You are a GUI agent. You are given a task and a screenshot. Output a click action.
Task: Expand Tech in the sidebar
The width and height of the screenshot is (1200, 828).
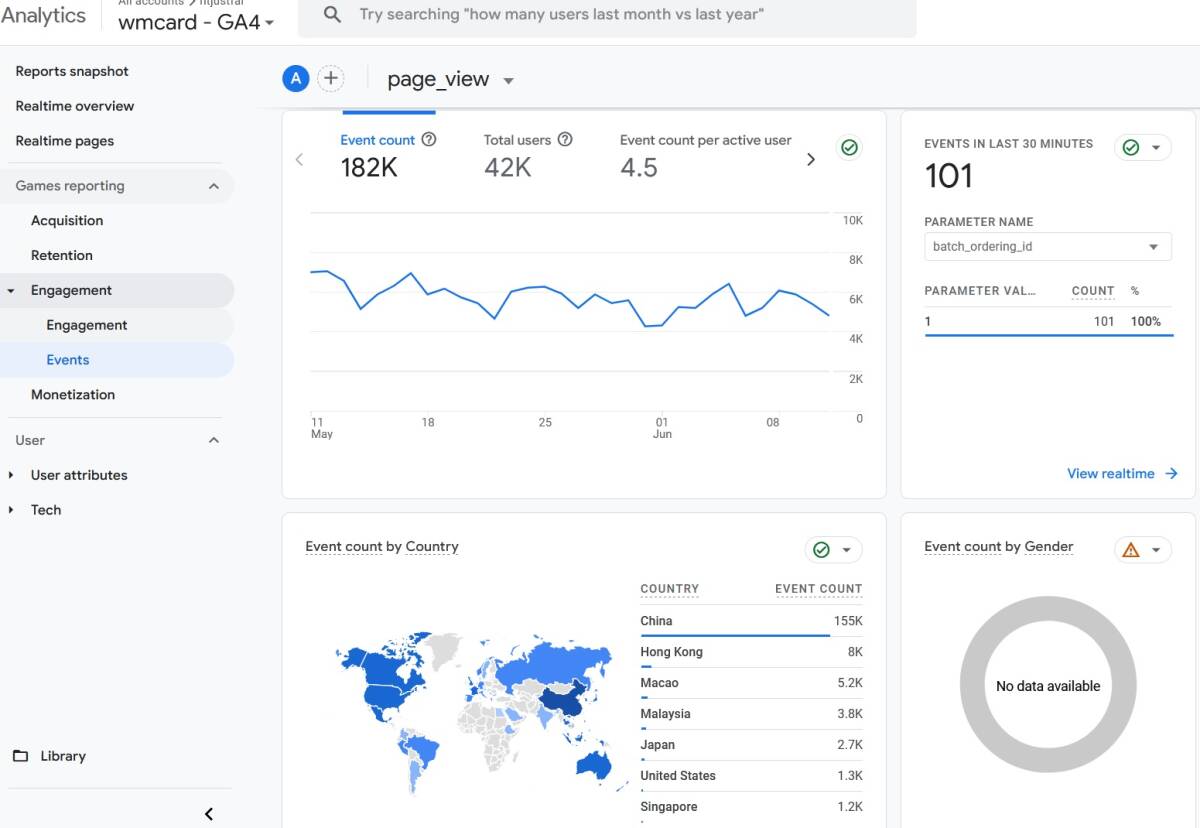point(11,510)
